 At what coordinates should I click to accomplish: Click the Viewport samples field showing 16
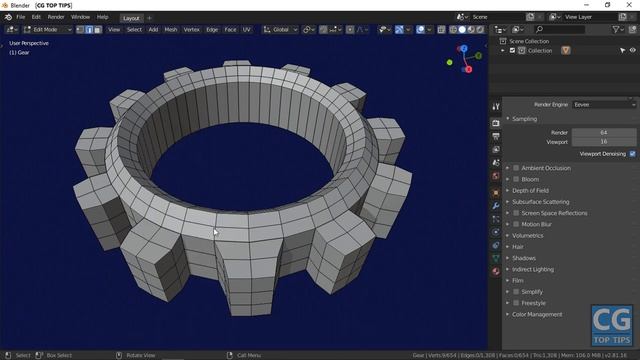604,142
